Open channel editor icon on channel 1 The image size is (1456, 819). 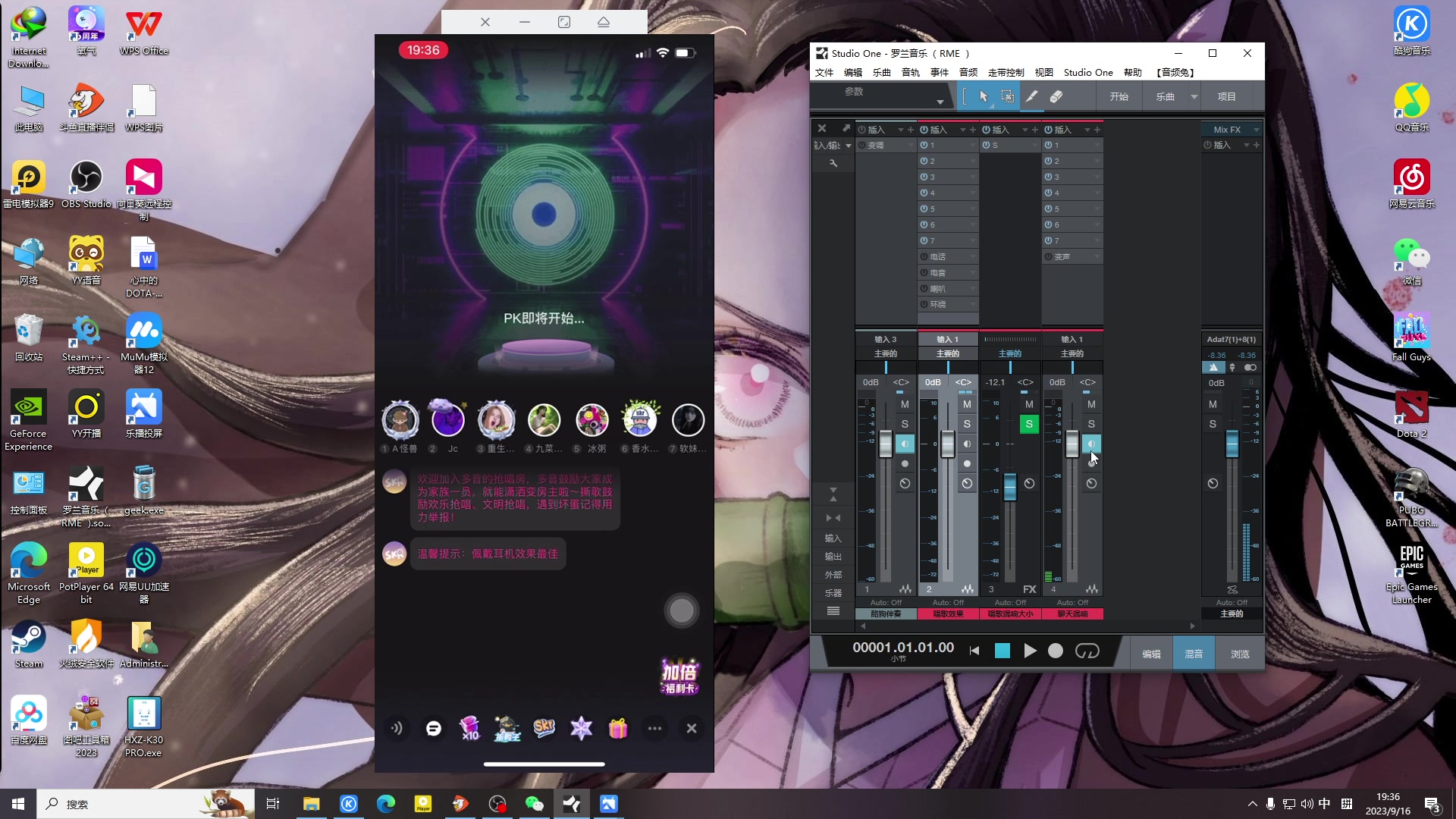(x=905, y=588)
